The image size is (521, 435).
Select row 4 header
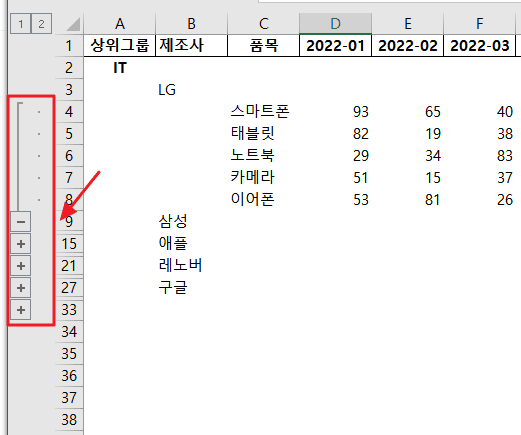(69, 112)
